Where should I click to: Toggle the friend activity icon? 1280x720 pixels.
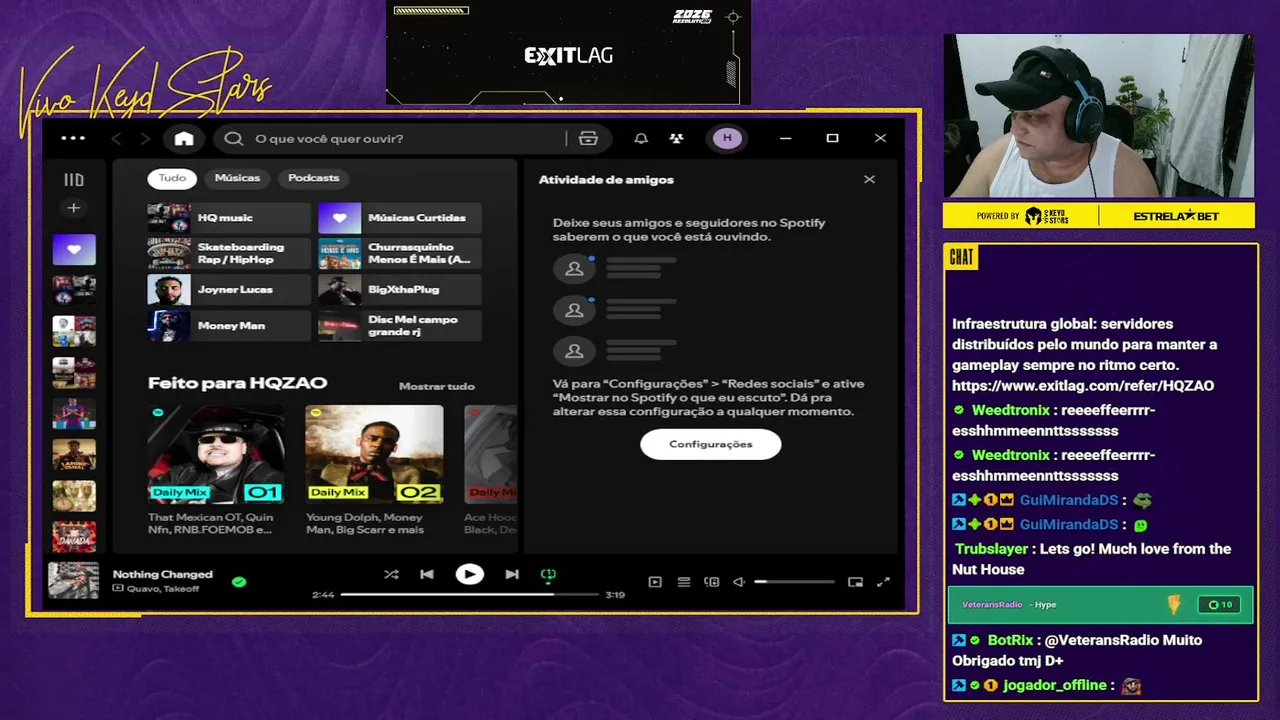(x=677, y=138)
